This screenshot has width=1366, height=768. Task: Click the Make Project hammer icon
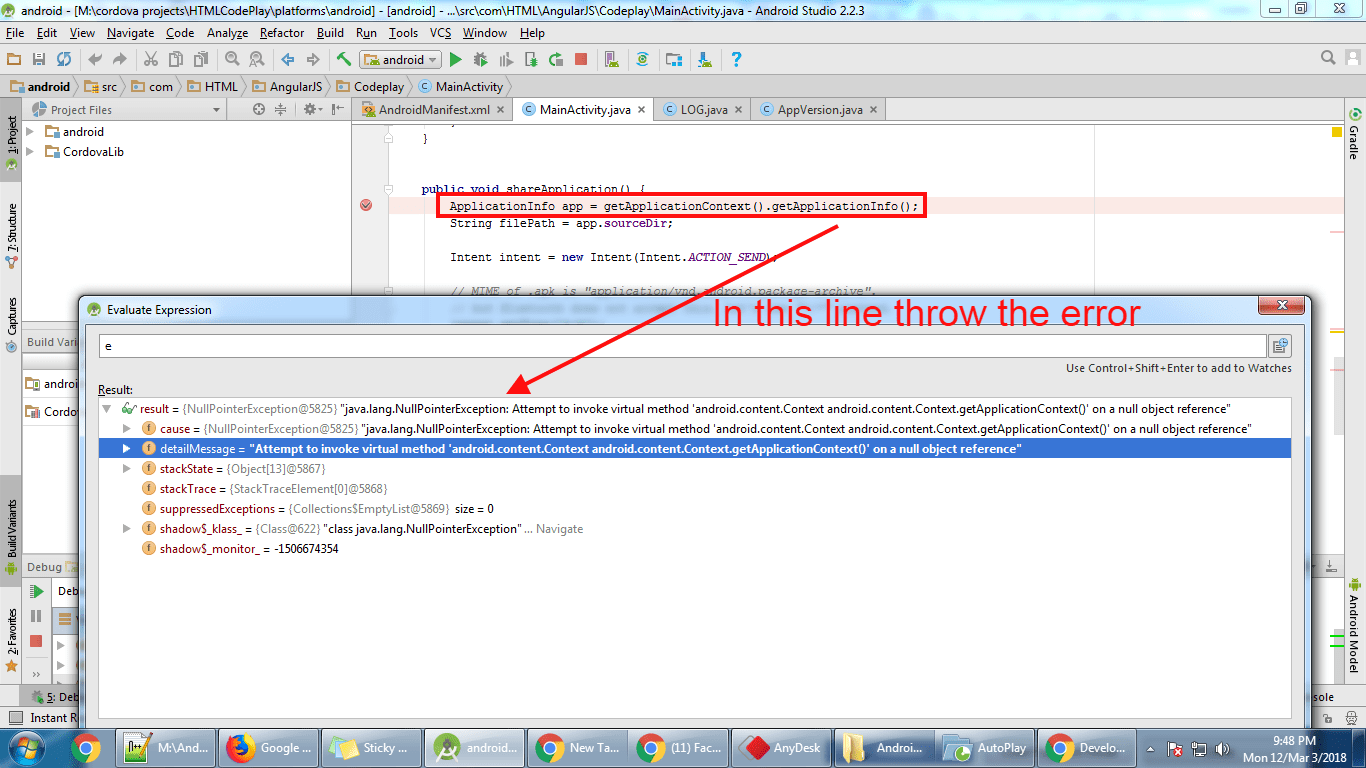point(344,59)
